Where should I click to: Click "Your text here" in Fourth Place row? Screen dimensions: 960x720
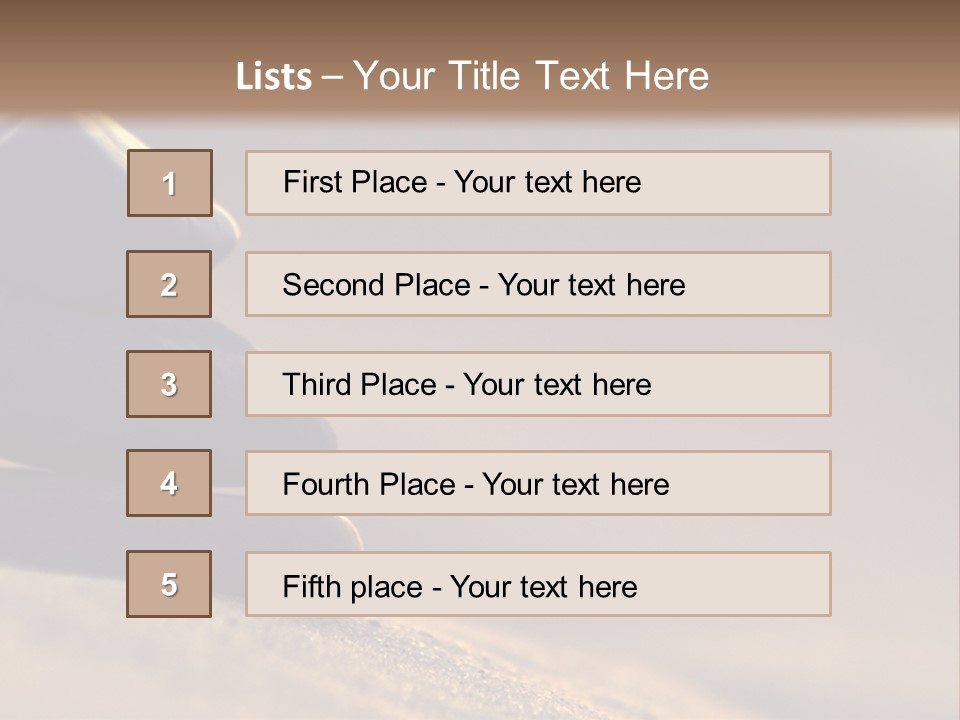(x=575, y=485)
